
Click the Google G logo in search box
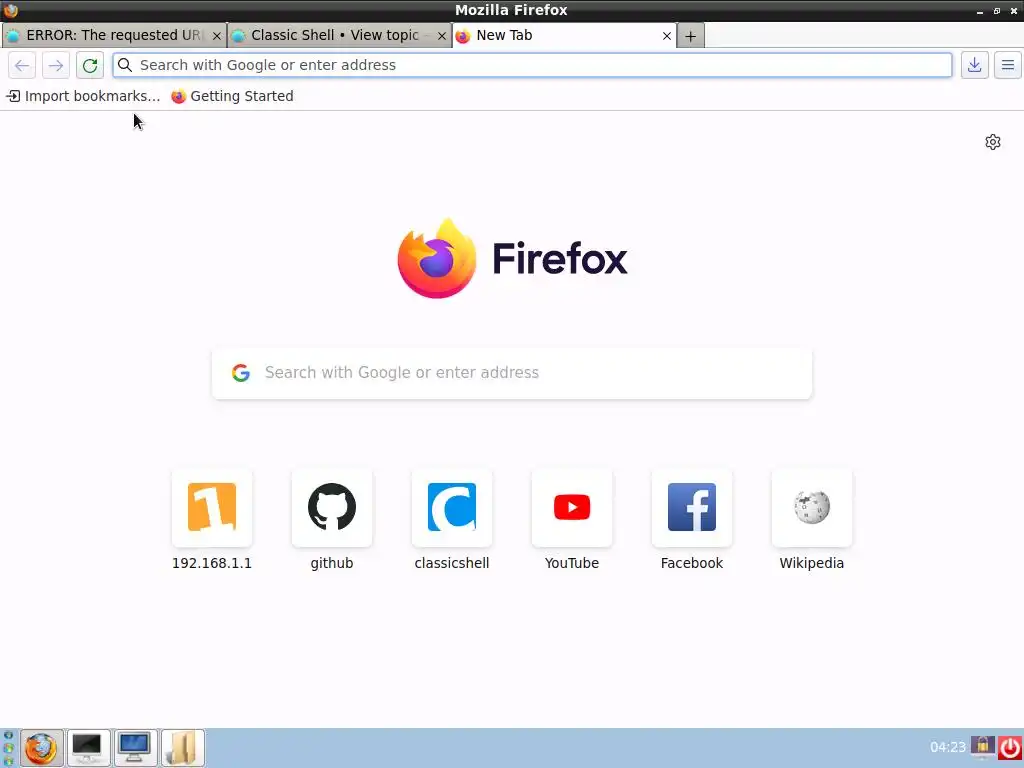coord(241,373)
